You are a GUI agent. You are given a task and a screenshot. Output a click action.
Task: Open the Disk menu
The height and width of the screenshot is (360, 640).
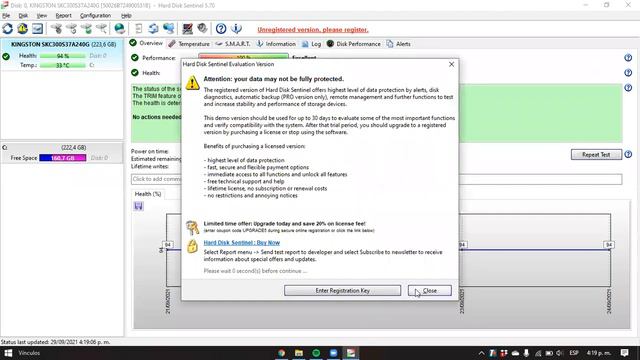[x=23, y=16]
